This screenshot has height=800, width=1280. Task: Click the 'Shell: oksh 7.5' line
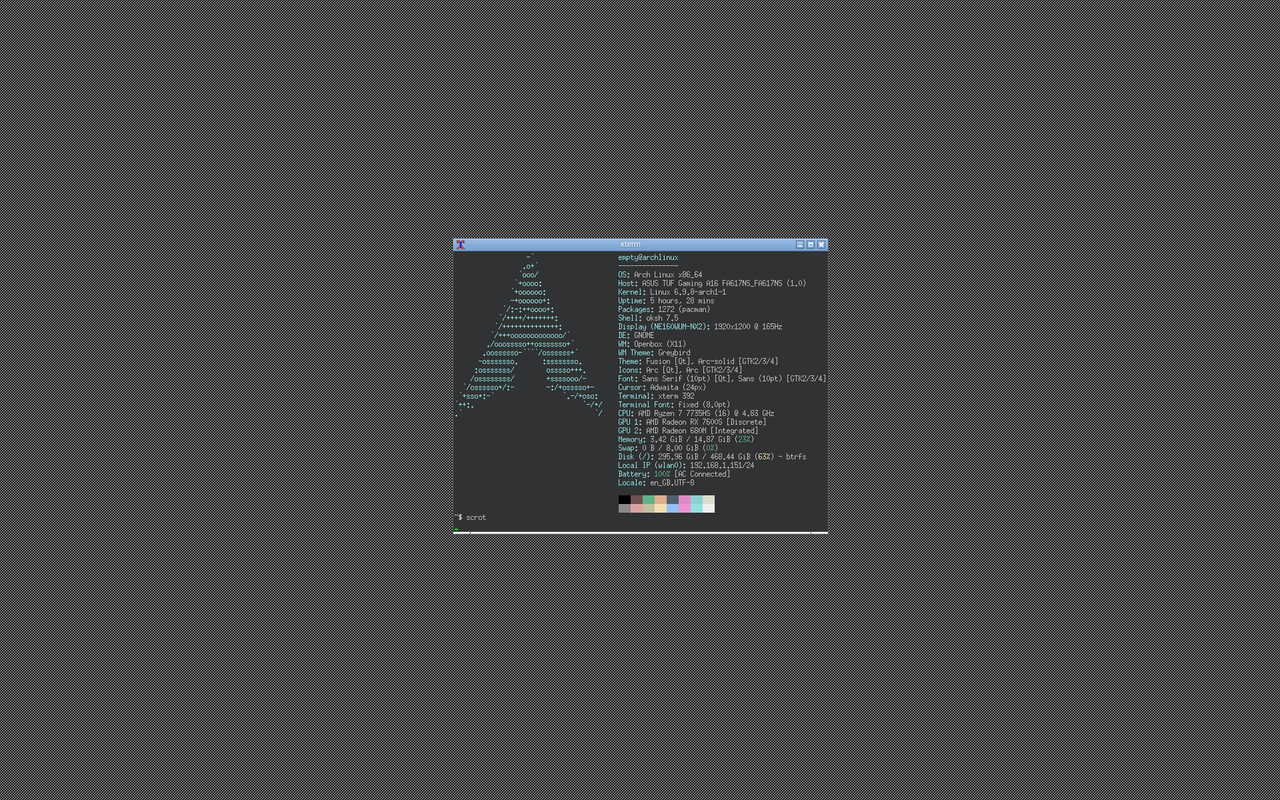[x=648, y=318]
